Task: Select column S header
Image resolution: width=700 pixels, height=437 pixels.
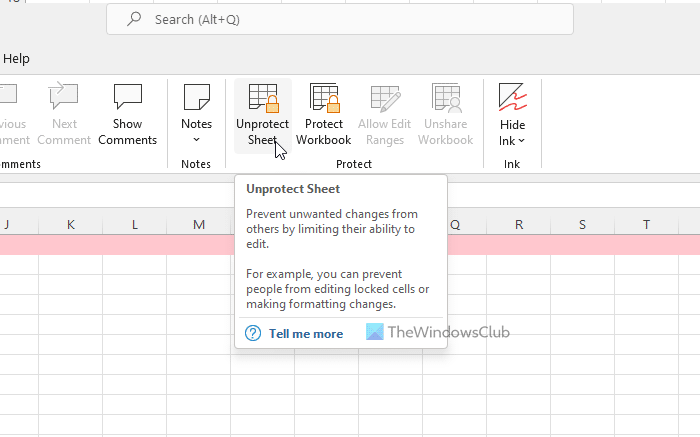Action: coord(583,224)
